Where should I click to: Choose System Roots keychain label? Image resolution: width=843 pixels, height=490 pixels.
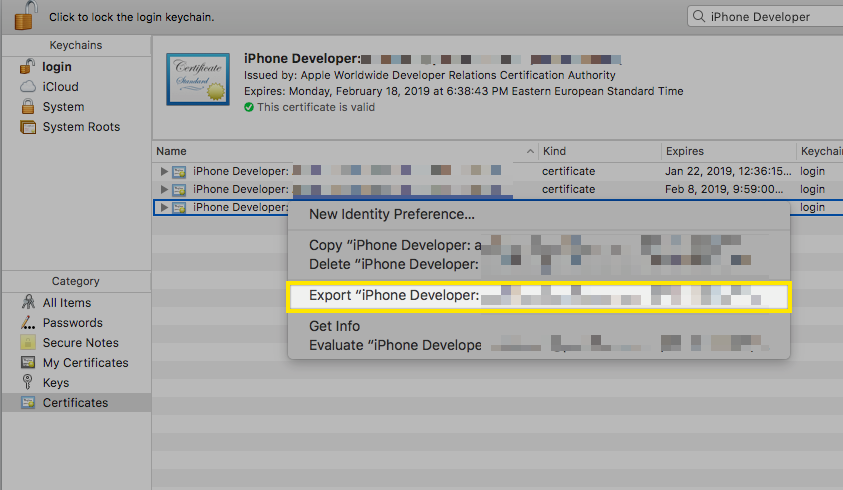pos(81,127)
